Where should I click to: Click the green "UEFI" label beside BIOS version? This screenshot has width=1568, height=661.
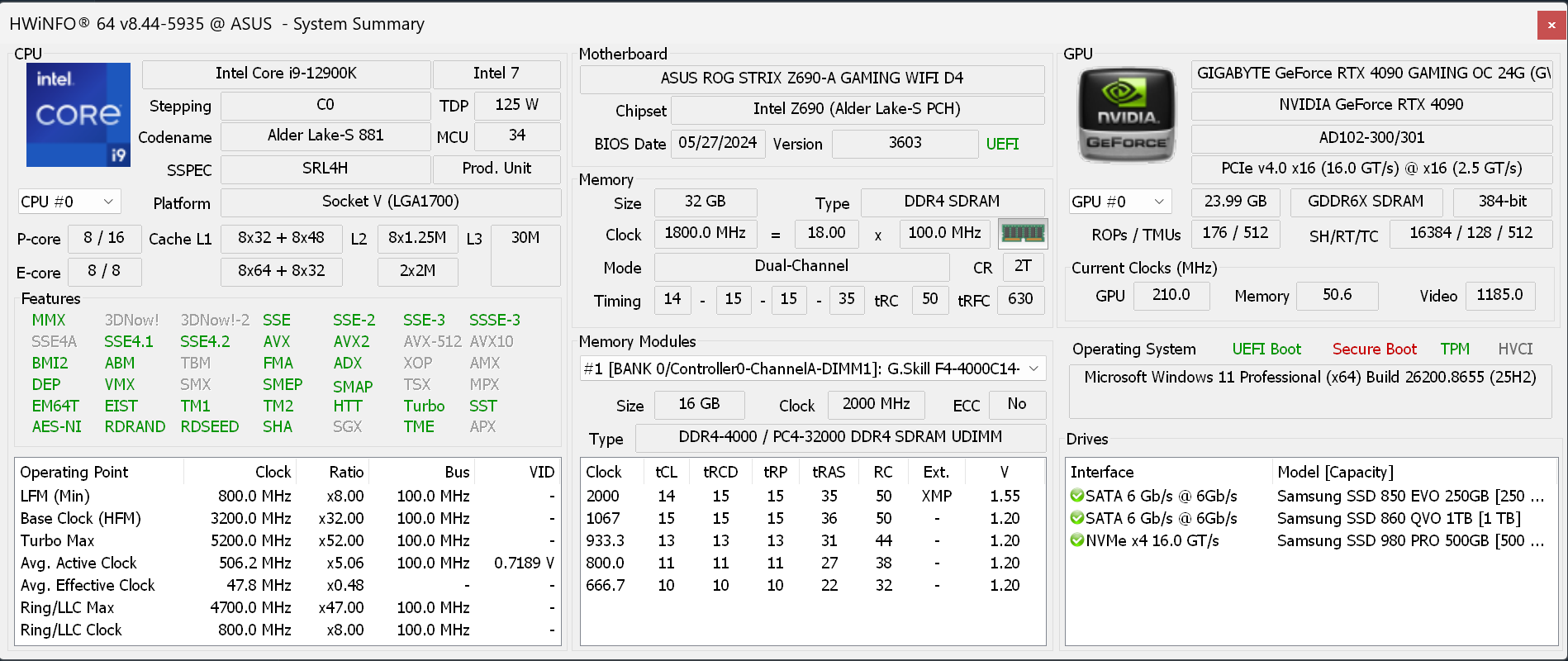pyautogui.click(x=1002, y=144)
